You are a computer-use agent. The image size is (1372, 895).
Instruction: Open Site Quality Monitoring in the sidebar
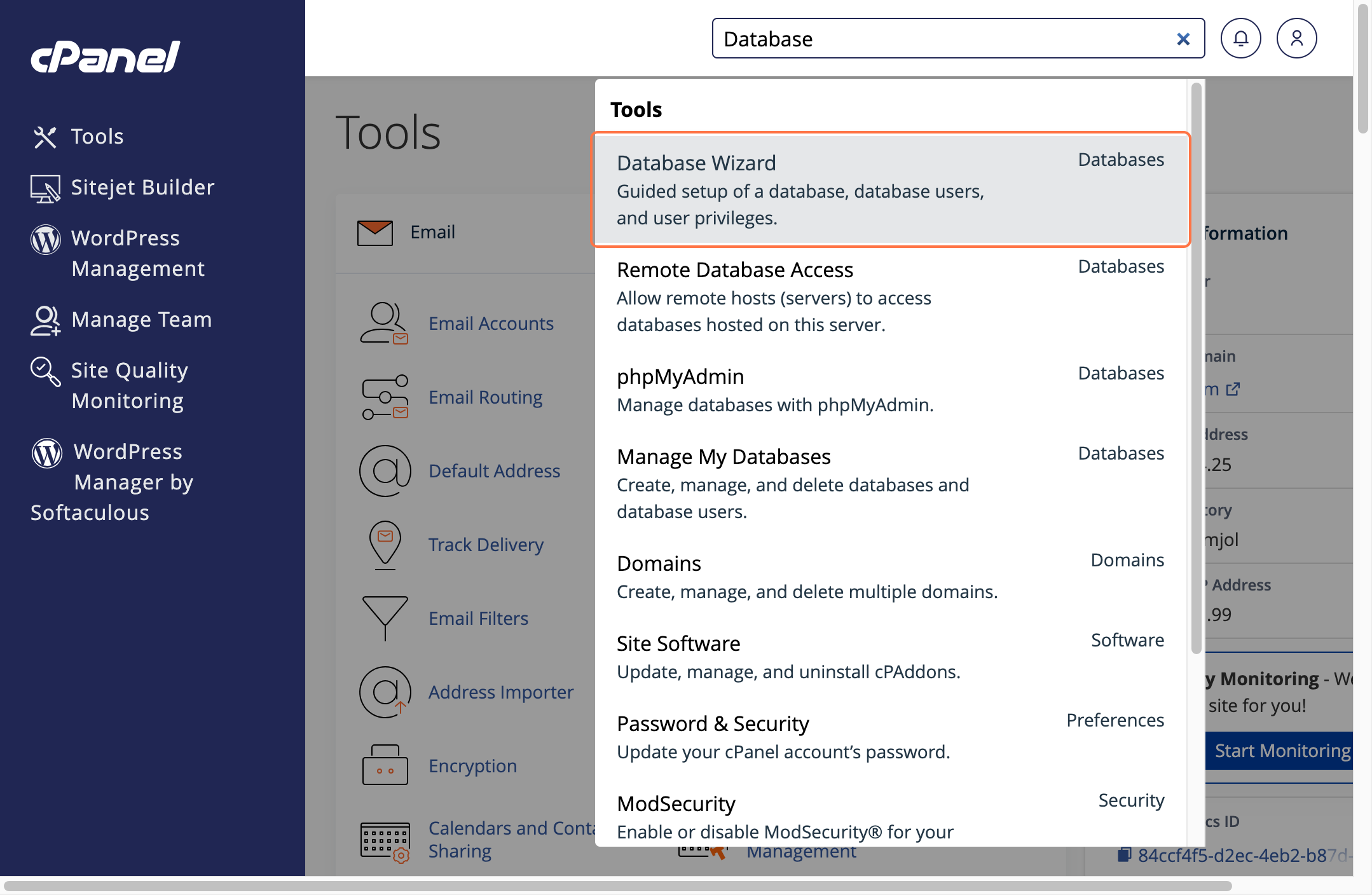pos(129,385)
